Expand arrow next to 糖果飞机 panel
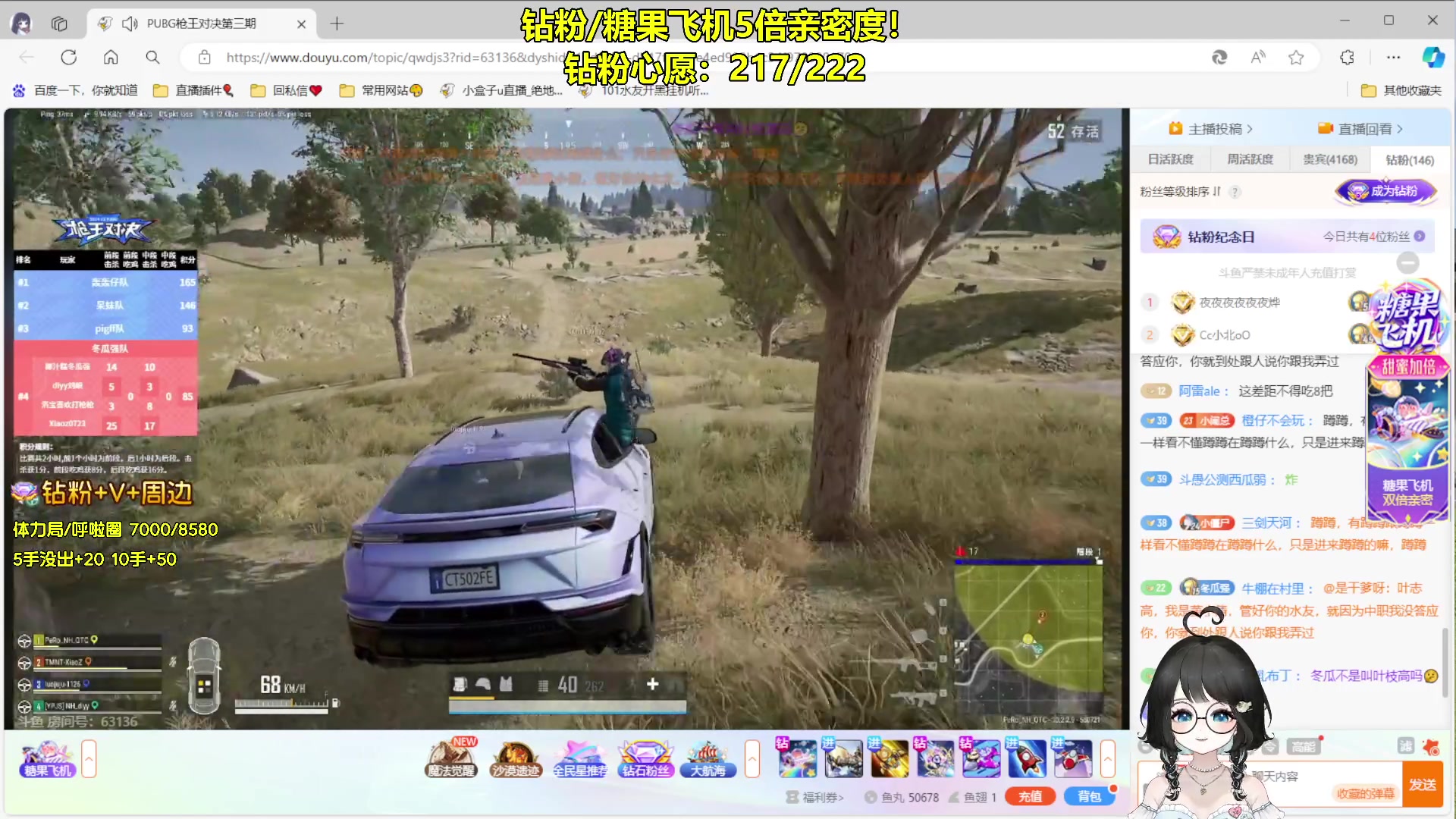1456x819 pixels. (89, 758)
